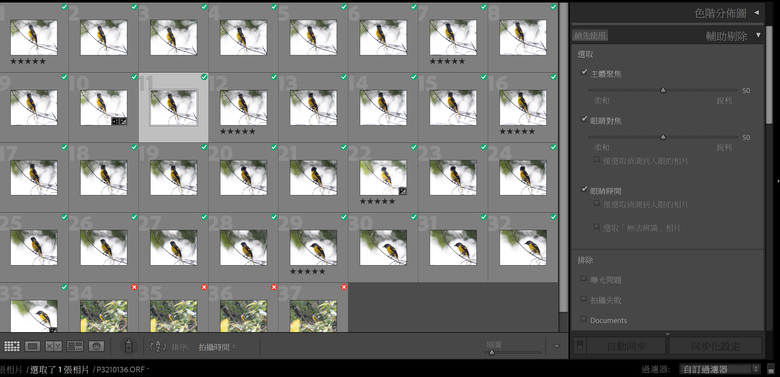Adjust the 縮圖 thumbnail size slider
This screenshot has height=377, width=780.
492,353
